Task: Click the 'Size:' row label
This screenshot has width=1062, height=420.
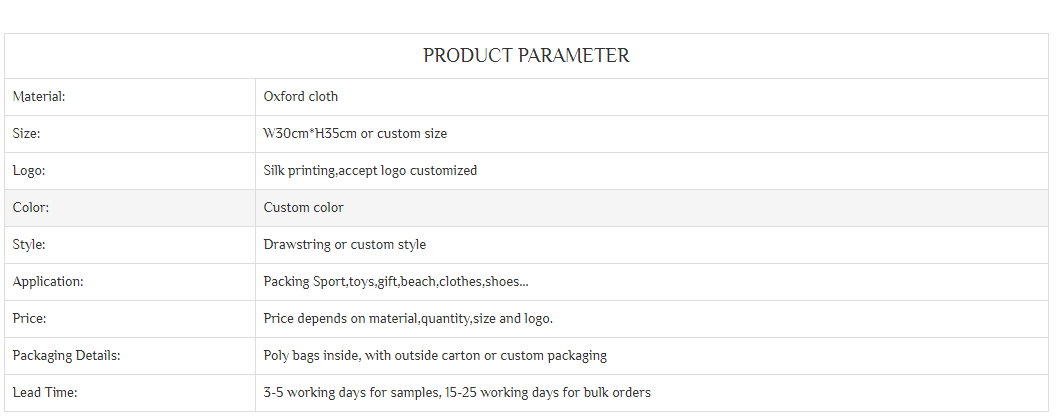Action: 26,134
